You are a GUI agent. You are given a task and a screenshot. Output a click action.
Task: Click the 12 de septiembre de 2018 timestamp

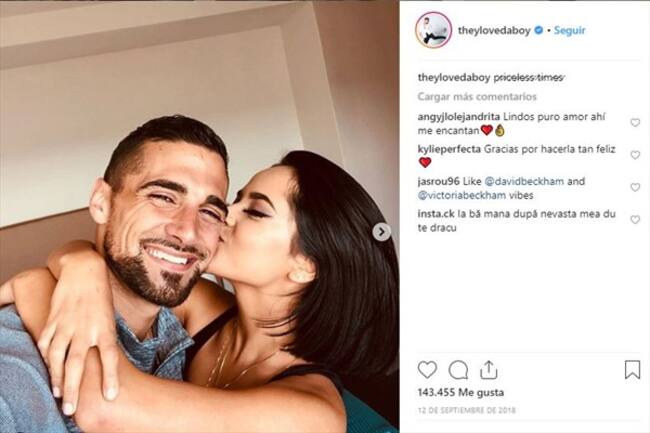coord(466,410)
